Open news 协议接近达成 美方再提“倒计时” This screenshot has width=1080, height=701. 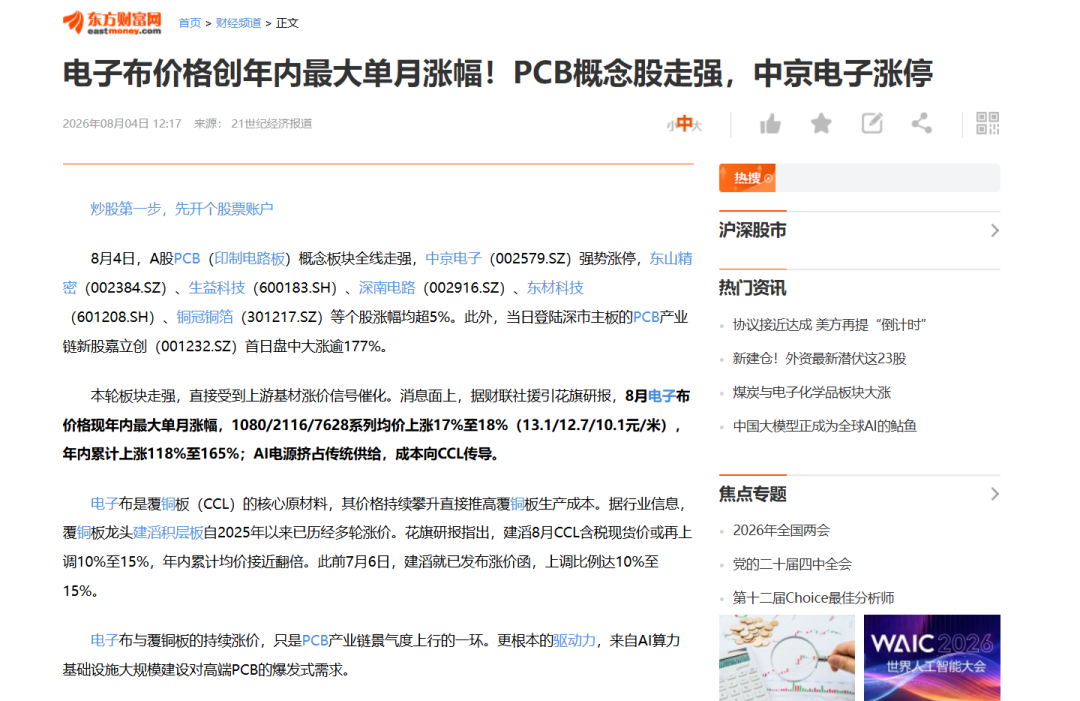pos(829,325)
